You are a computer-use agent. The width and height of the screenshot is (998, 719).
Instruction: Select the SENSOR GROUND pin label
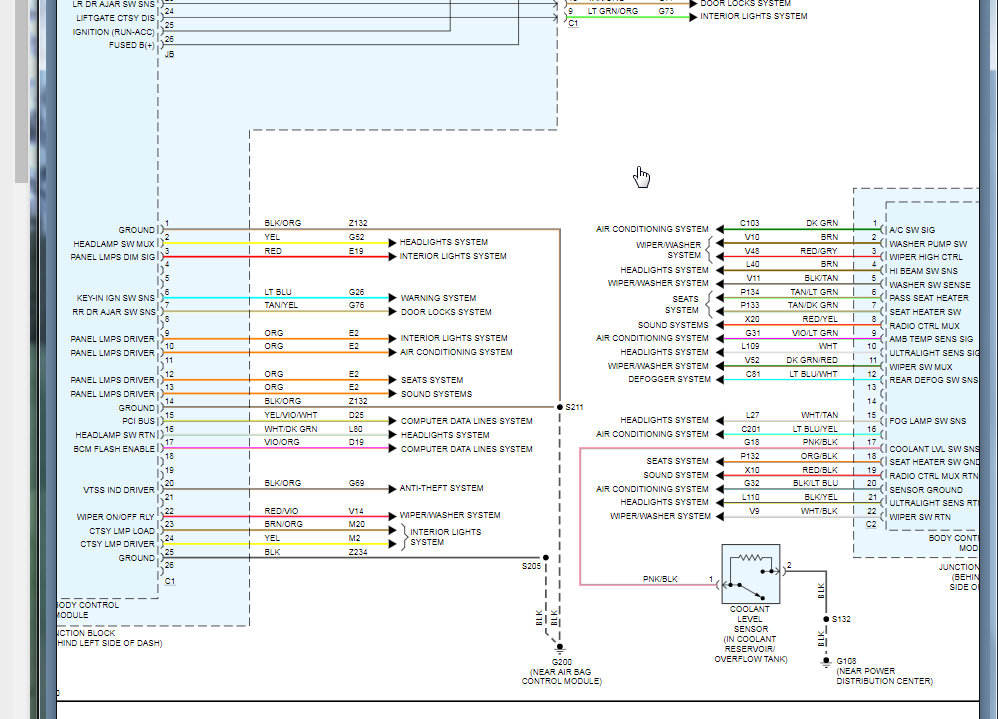coord(925,490)
